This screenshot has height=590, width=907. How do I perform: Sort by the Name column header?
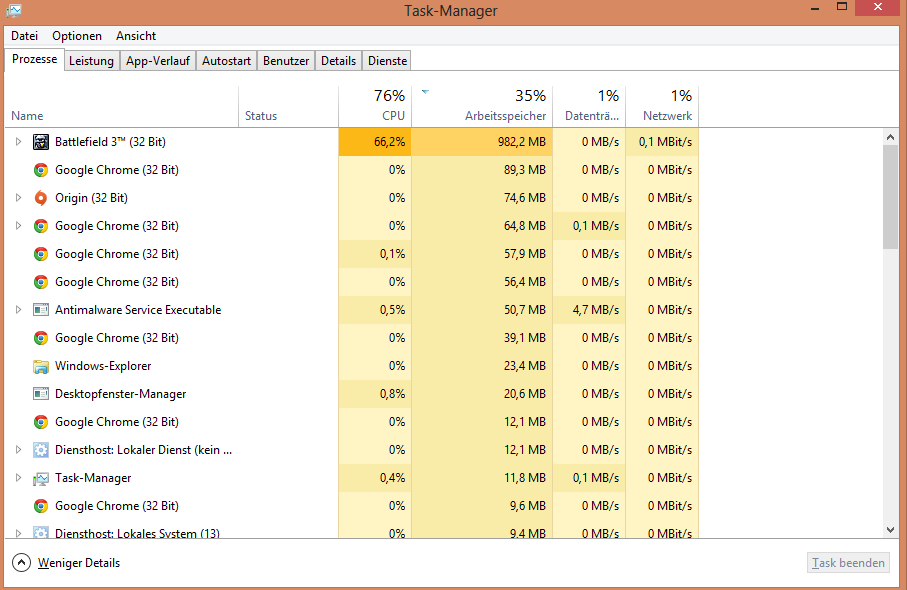pos(121,107)
